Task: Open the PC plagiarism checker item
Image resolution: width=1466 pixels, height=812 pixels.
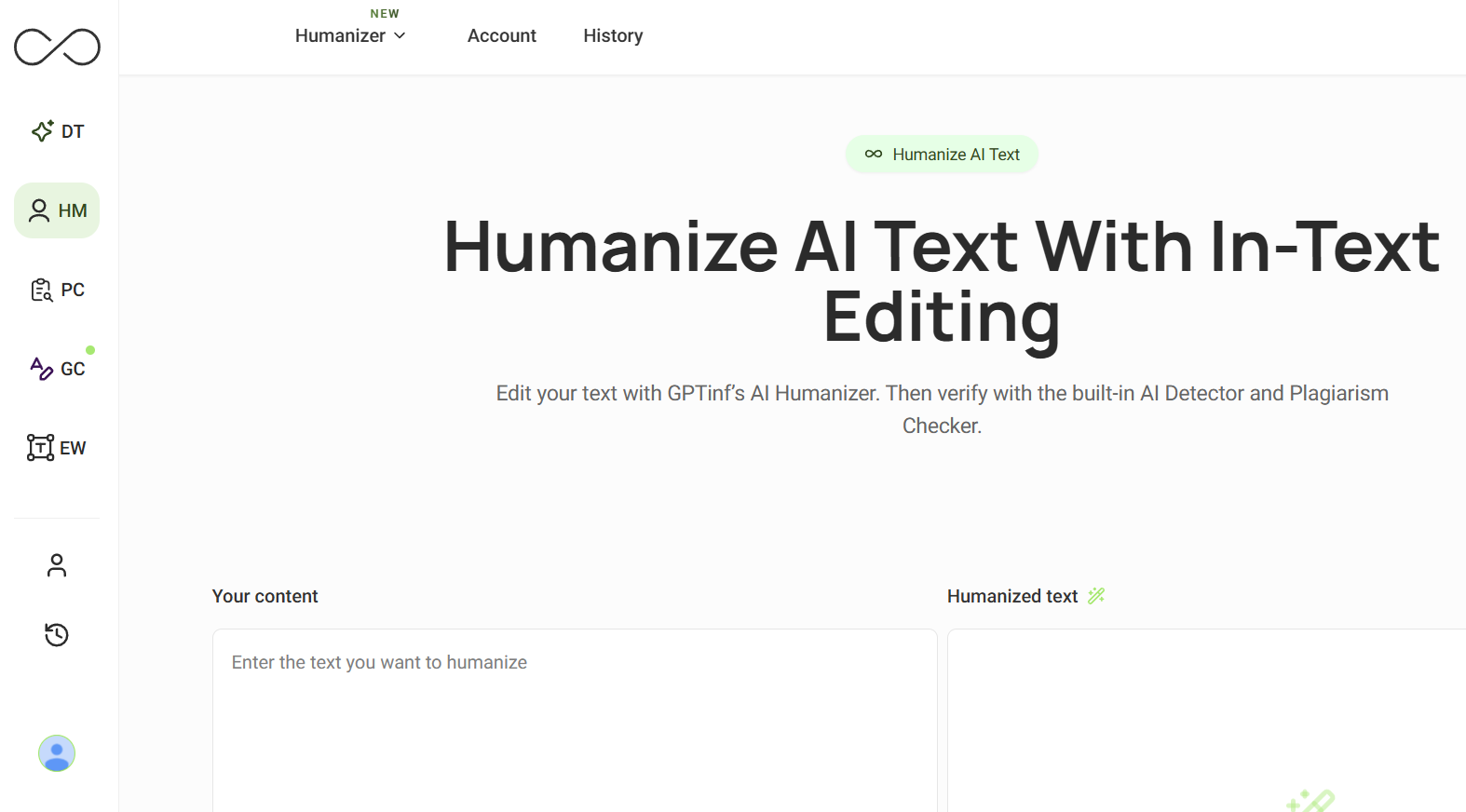Action: click(x=57, y=290)
